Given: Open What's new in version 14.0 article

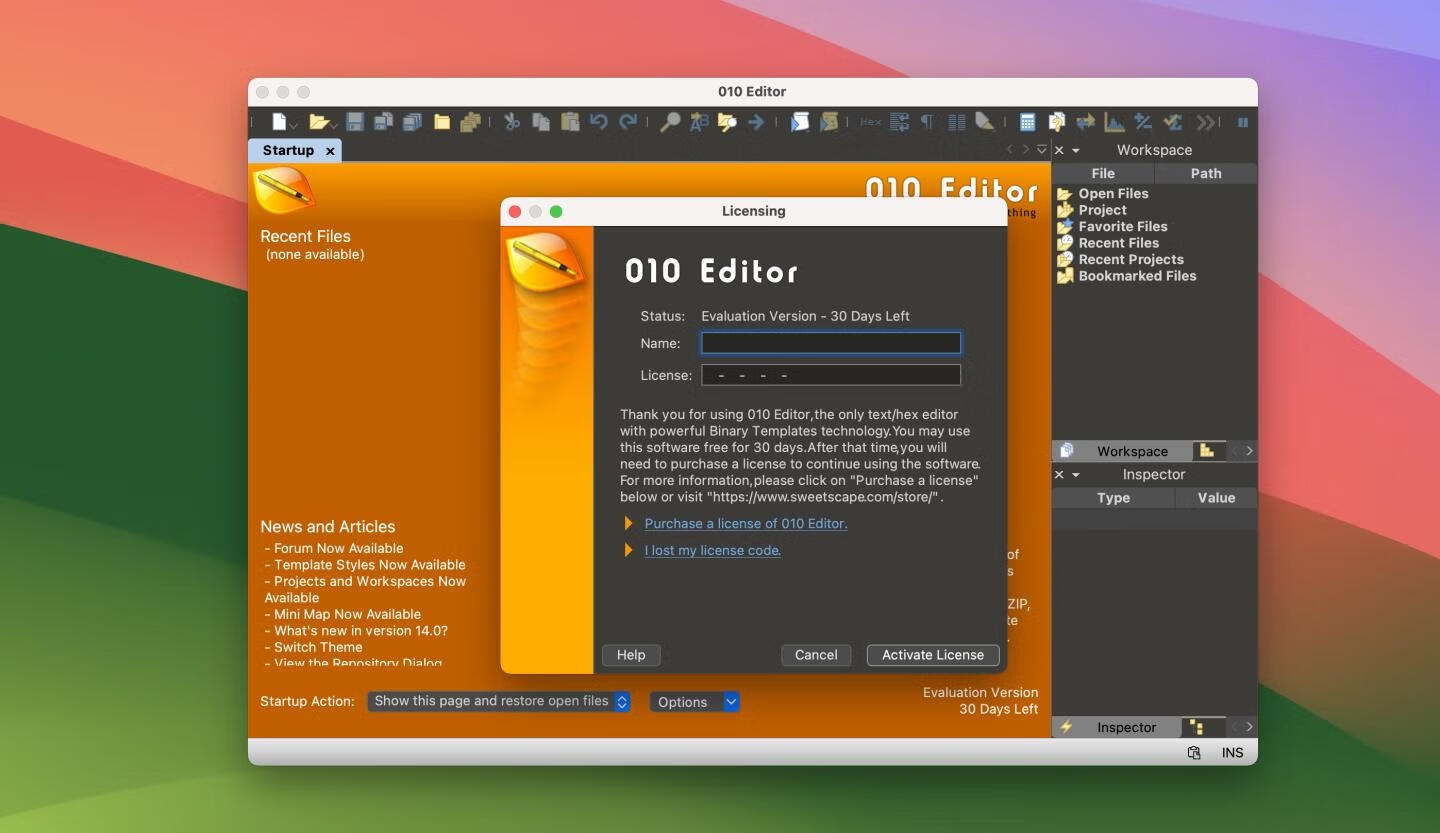Looking at the screenshot, I should (361, 631).
